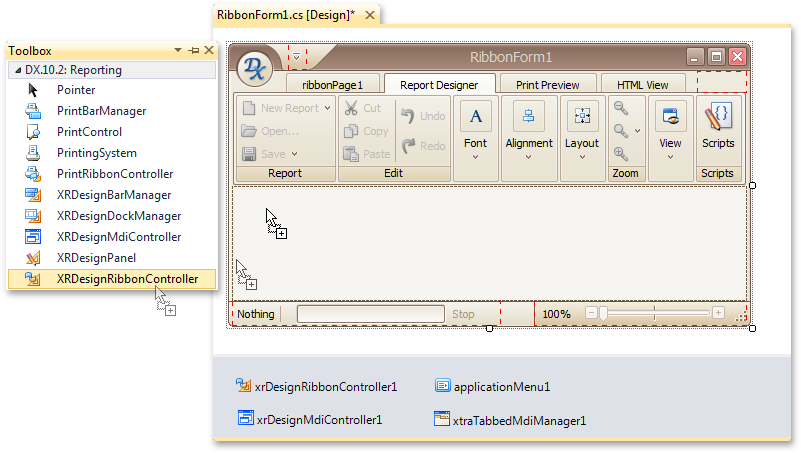This screenshot has height=453, width=801.
Task: Click the 100% zoom label
Action: click(x=556, y=314)
